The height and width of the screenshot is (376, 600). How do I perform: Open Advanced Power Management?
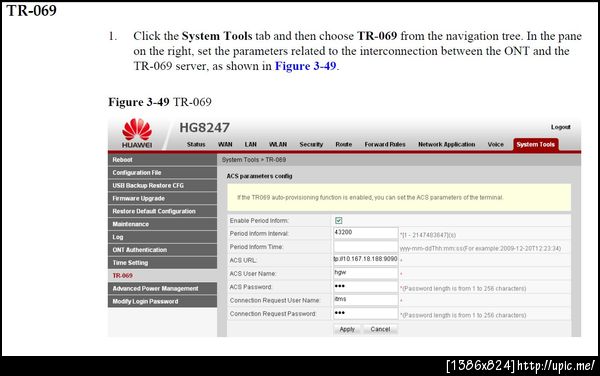[x=162, y=288]
